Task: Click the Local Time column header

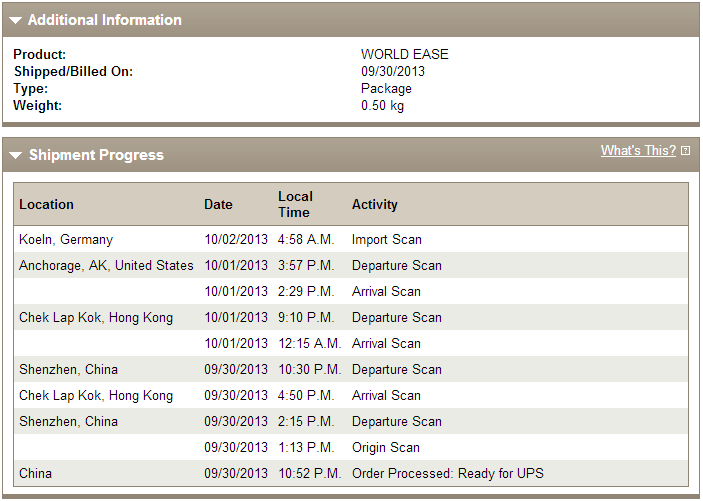Action: pos(295,204)
